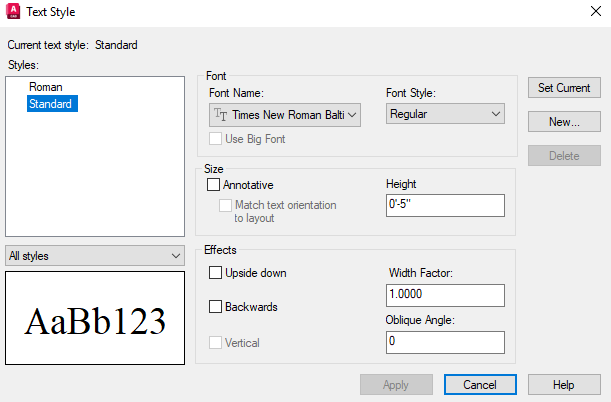Screen dimensions: 611x402
Task: Select the Roman style in list
Action: 46,87
